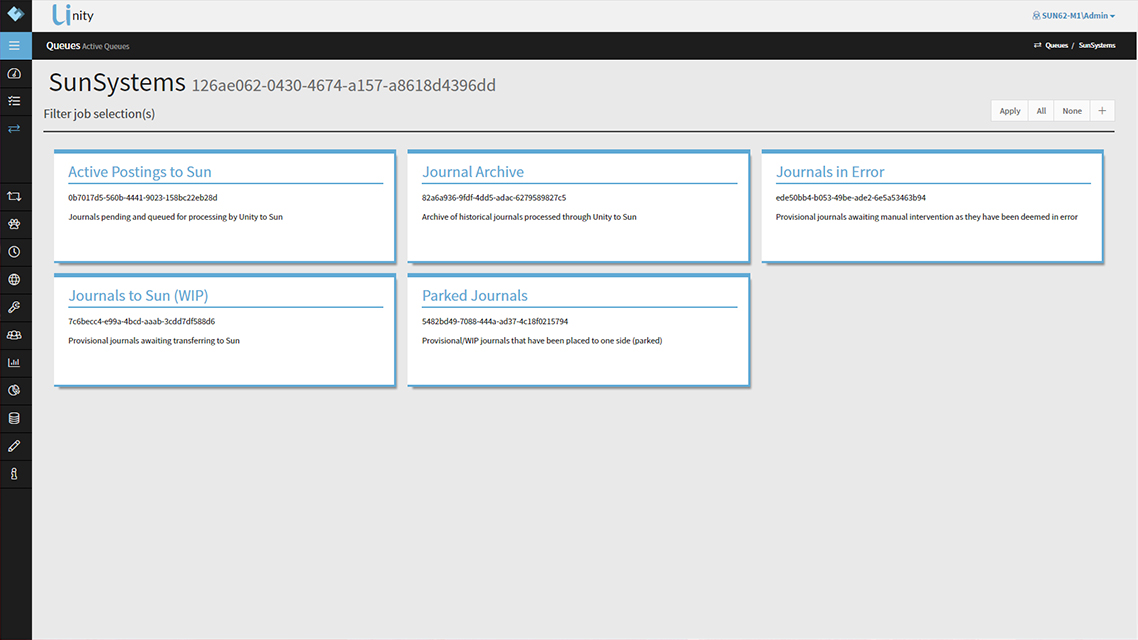Click 'Archive of historical journals' description
The width and height of the screenshot is (1138, 640).
click(x=529, y=217)
